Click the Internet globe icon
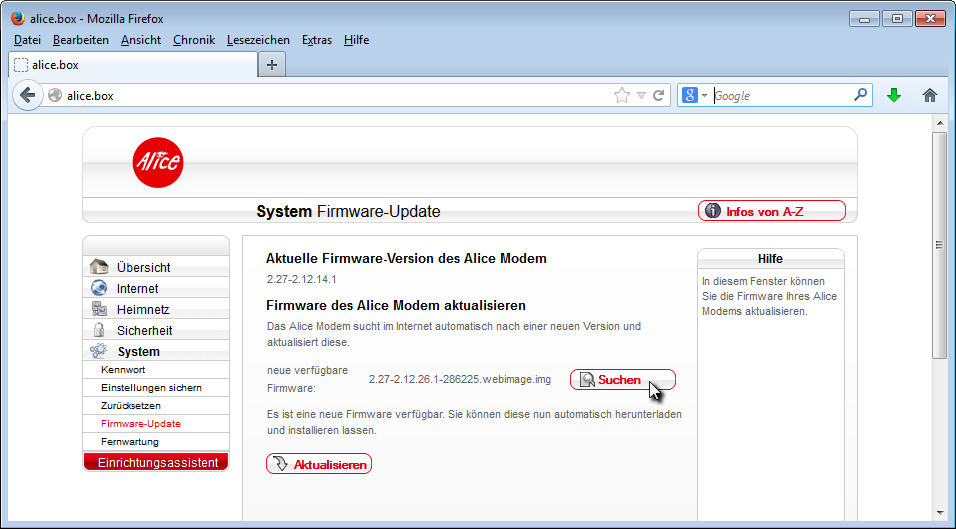This screenshot has height=529, width=956. pyautogui.click(x=99, y=288)
